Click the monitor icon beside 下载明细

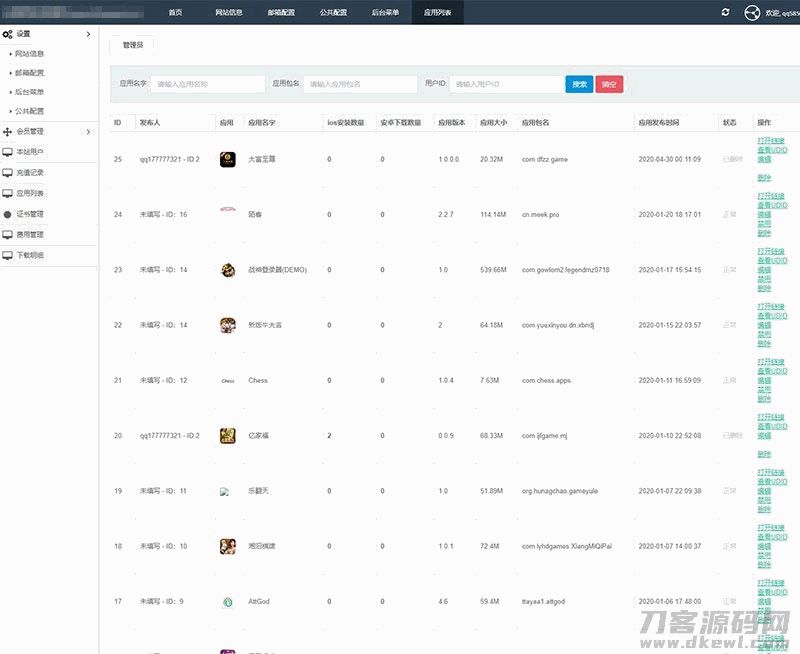point(8,255)
